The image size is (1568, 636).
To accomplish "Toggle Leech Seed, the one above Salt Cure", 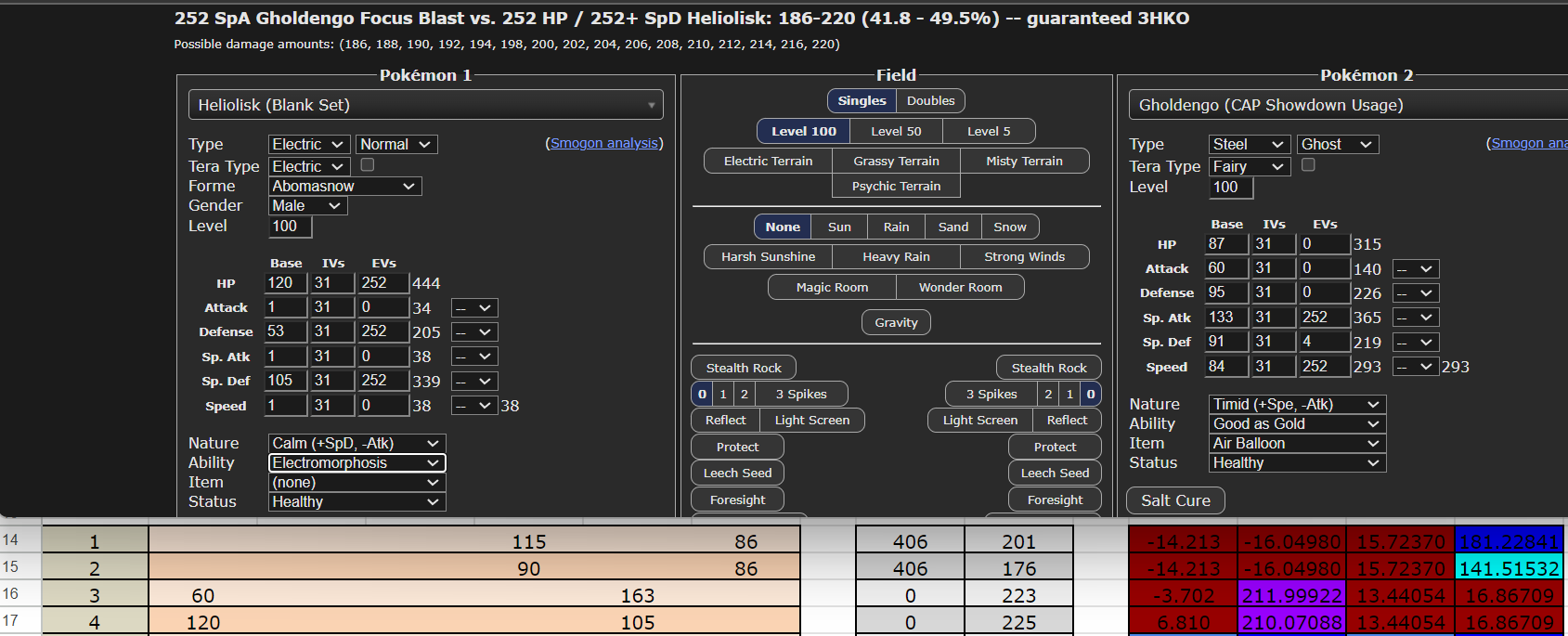I will [x=1055, y=473].
